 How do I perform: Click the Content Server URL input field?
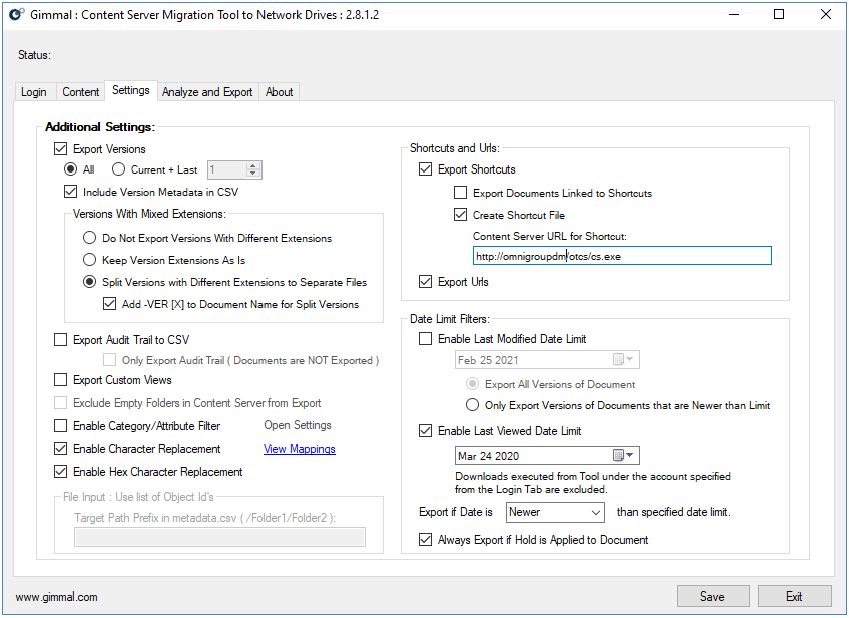coord(621,256)
